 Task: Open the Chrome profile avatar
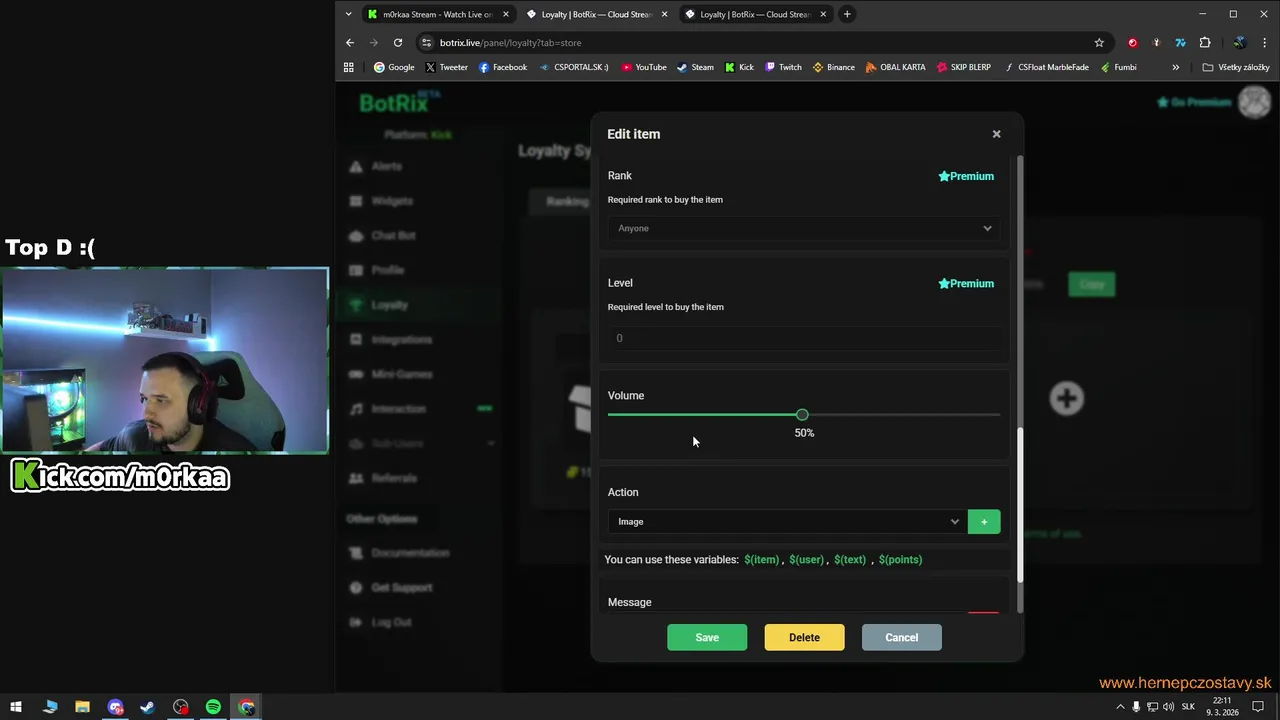[1239, 43]
